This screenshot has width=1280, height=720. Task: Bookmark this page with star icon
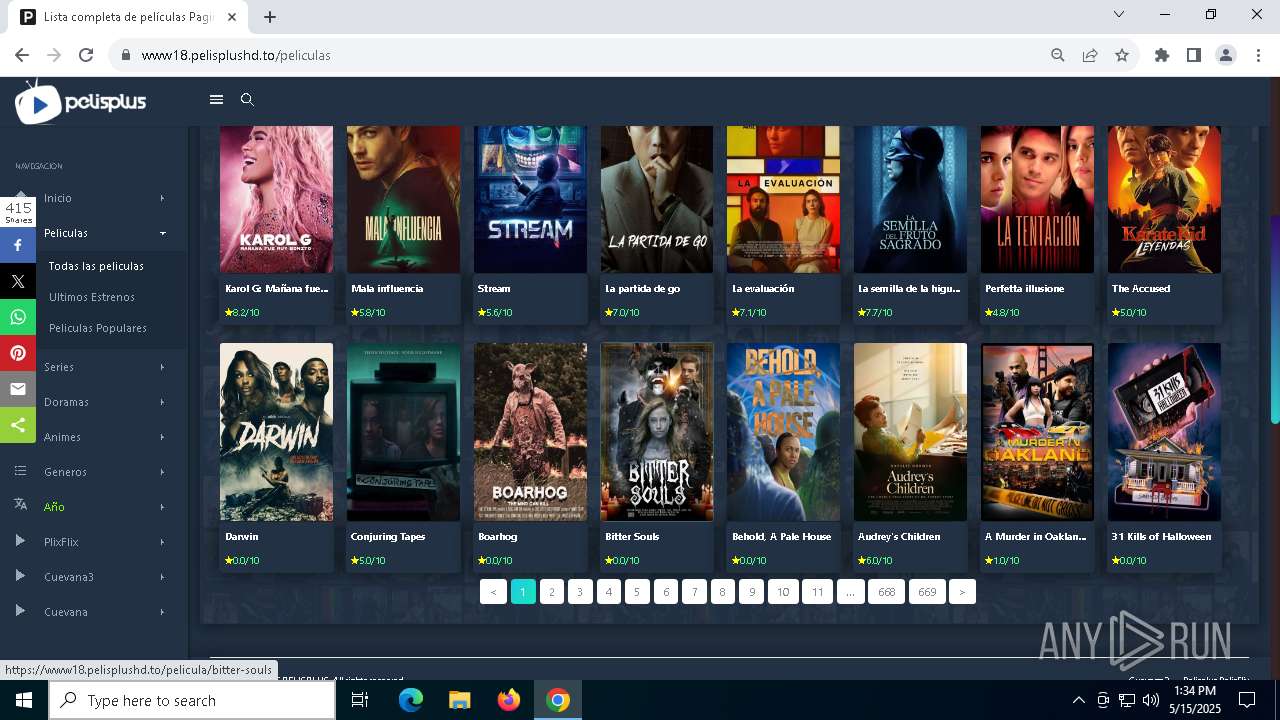point(1122,55)
